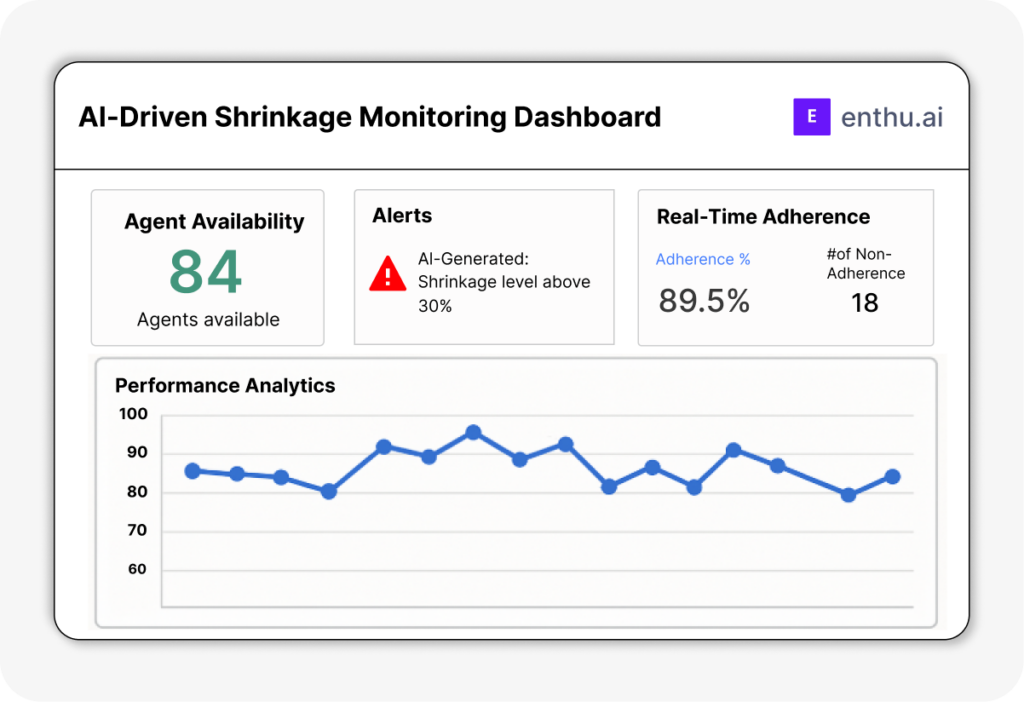Open the Agent Availability panel

(207, 266)
